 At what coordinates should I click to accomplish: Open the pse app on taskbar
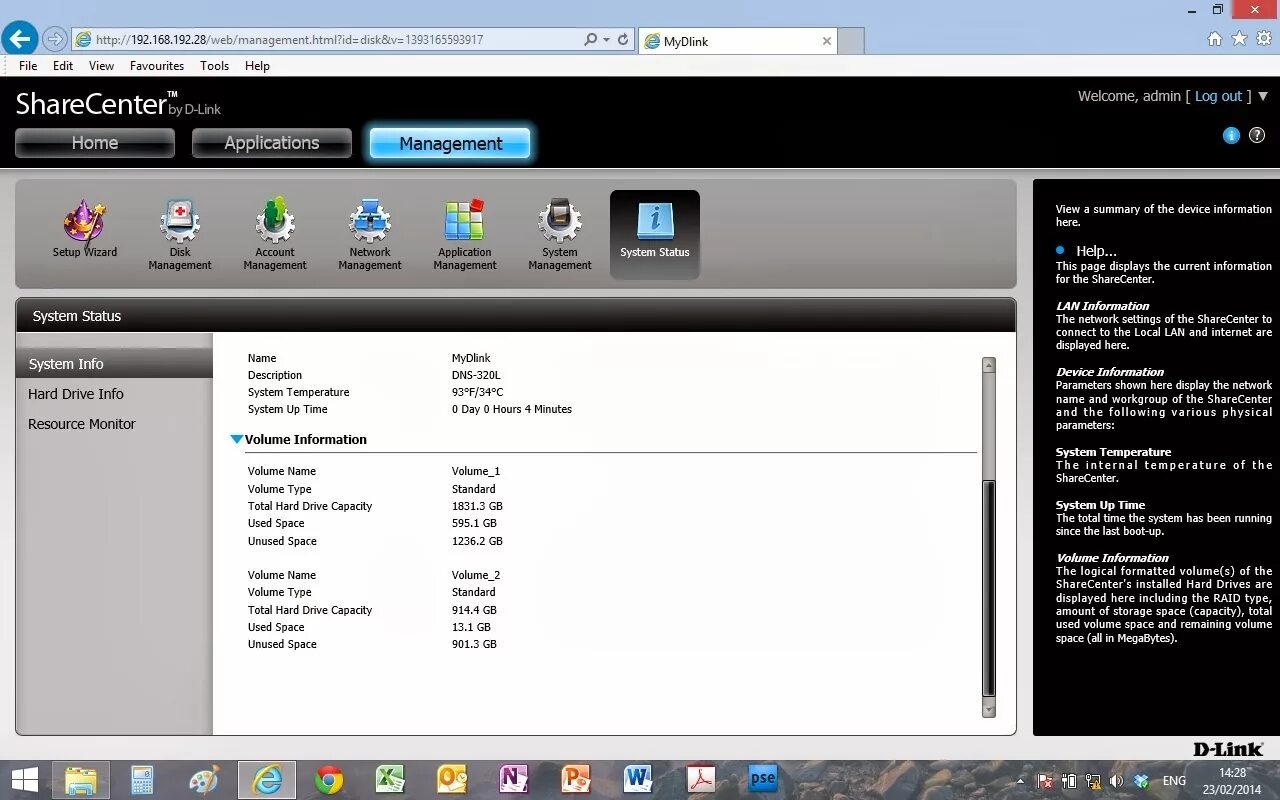[x=762, y=780]
